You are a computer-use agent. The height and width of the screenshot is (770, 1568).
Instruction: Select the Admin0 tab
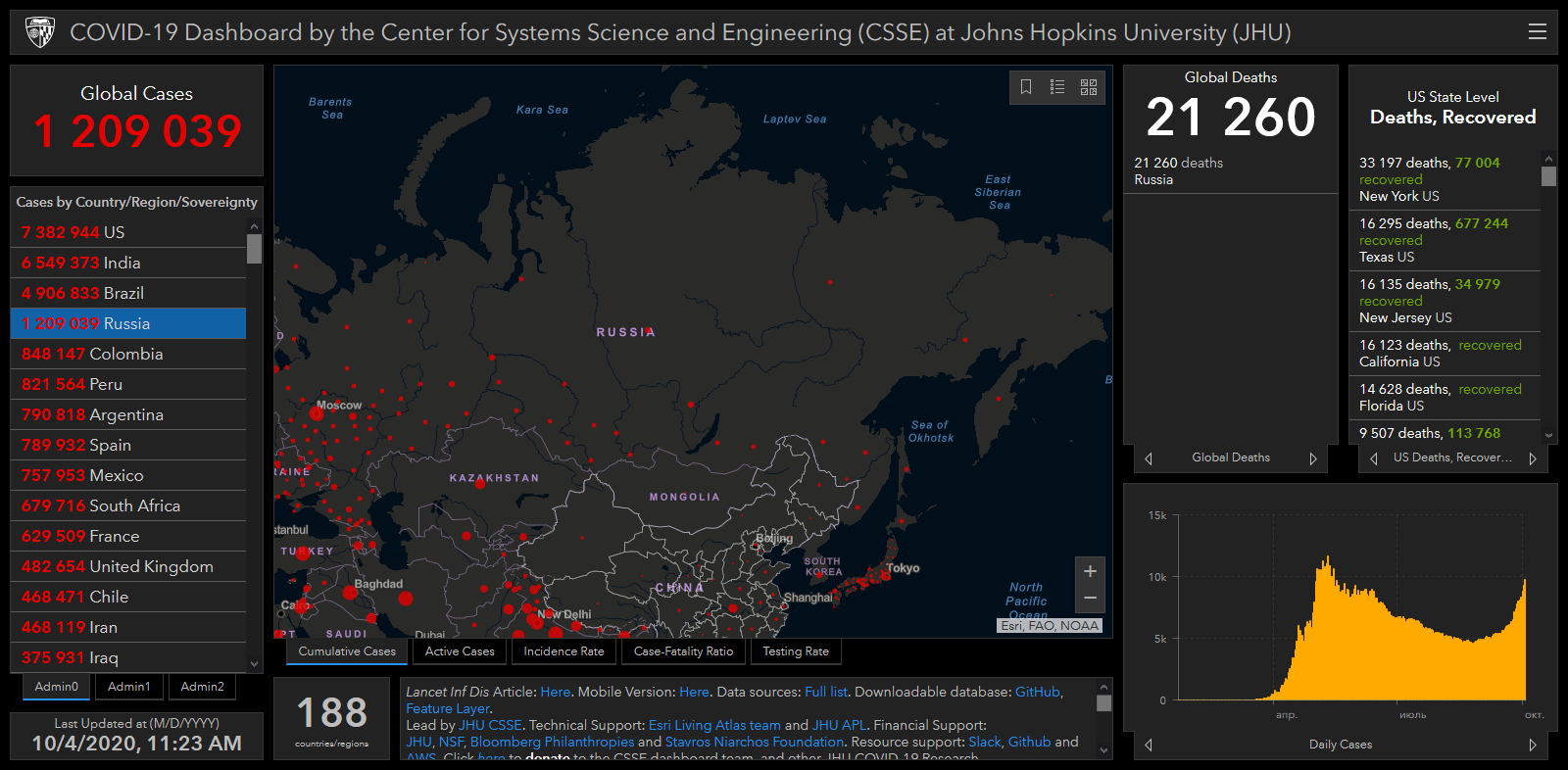pos(57,687)
